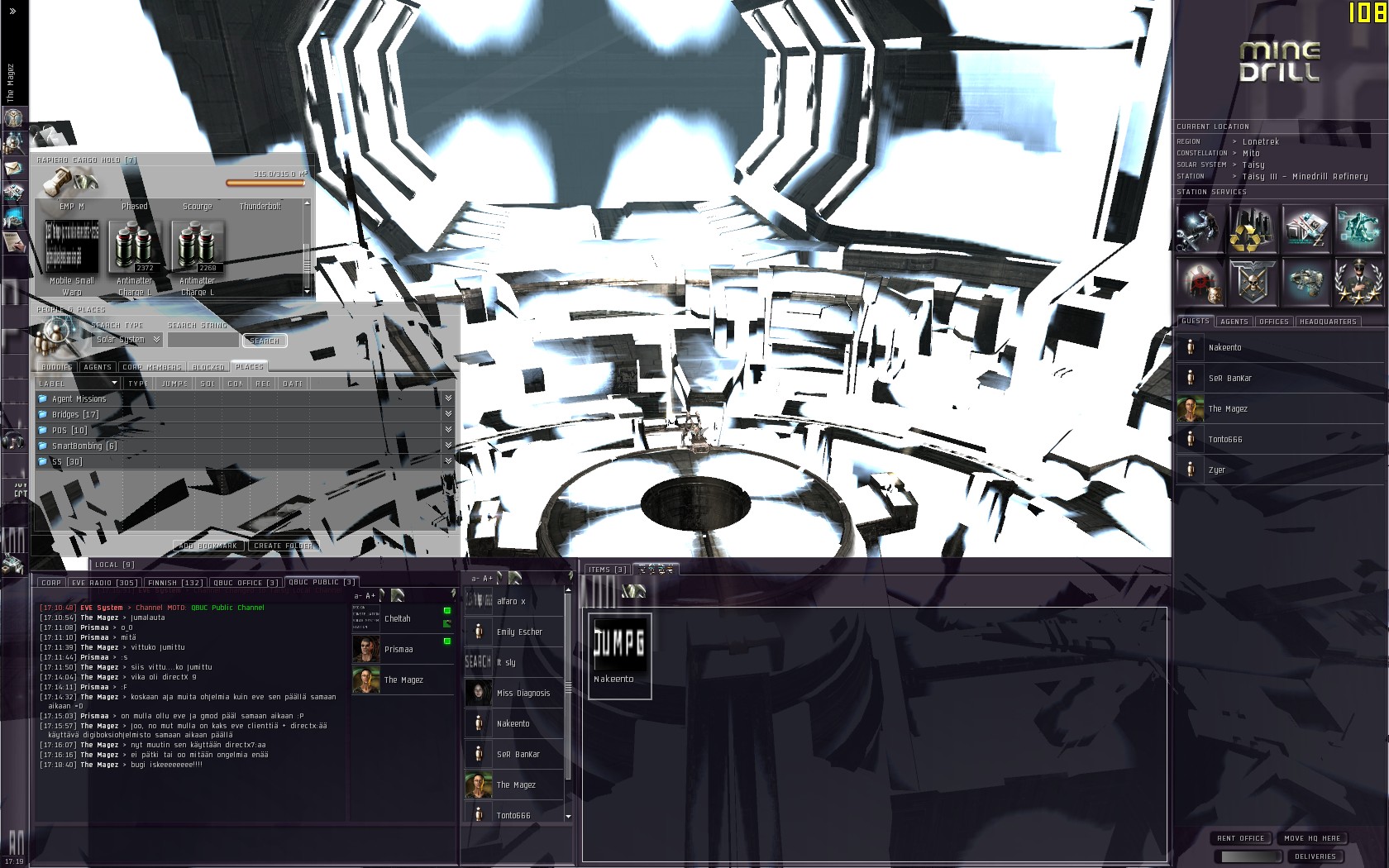This screenshot has width=1389, height=868.
Task: Click the scroll-up arrow in the cargo hold
Action: (307, 203)
